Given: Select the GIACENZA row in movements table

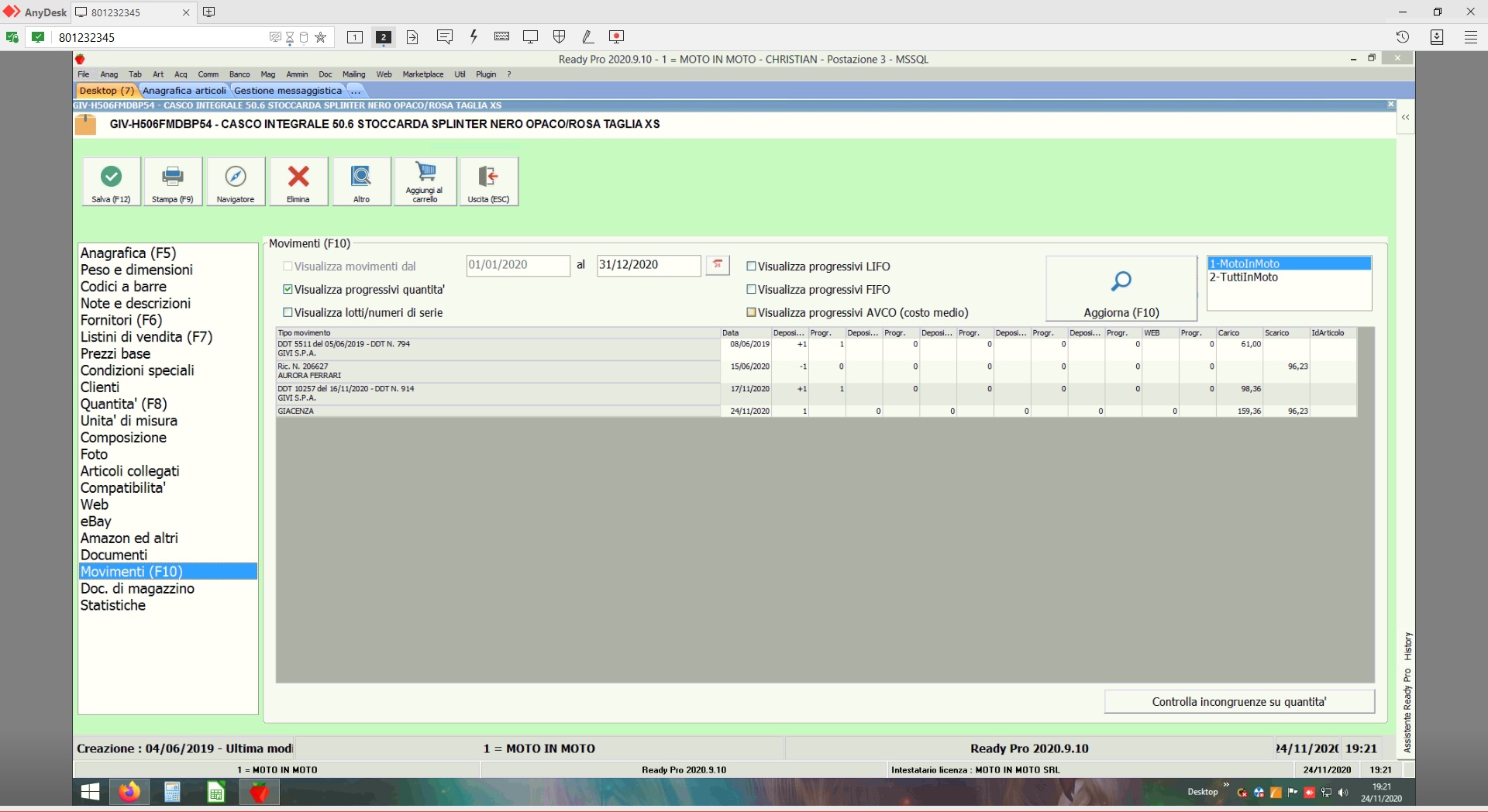Looking at the screenshot, I should coord(816,411).
